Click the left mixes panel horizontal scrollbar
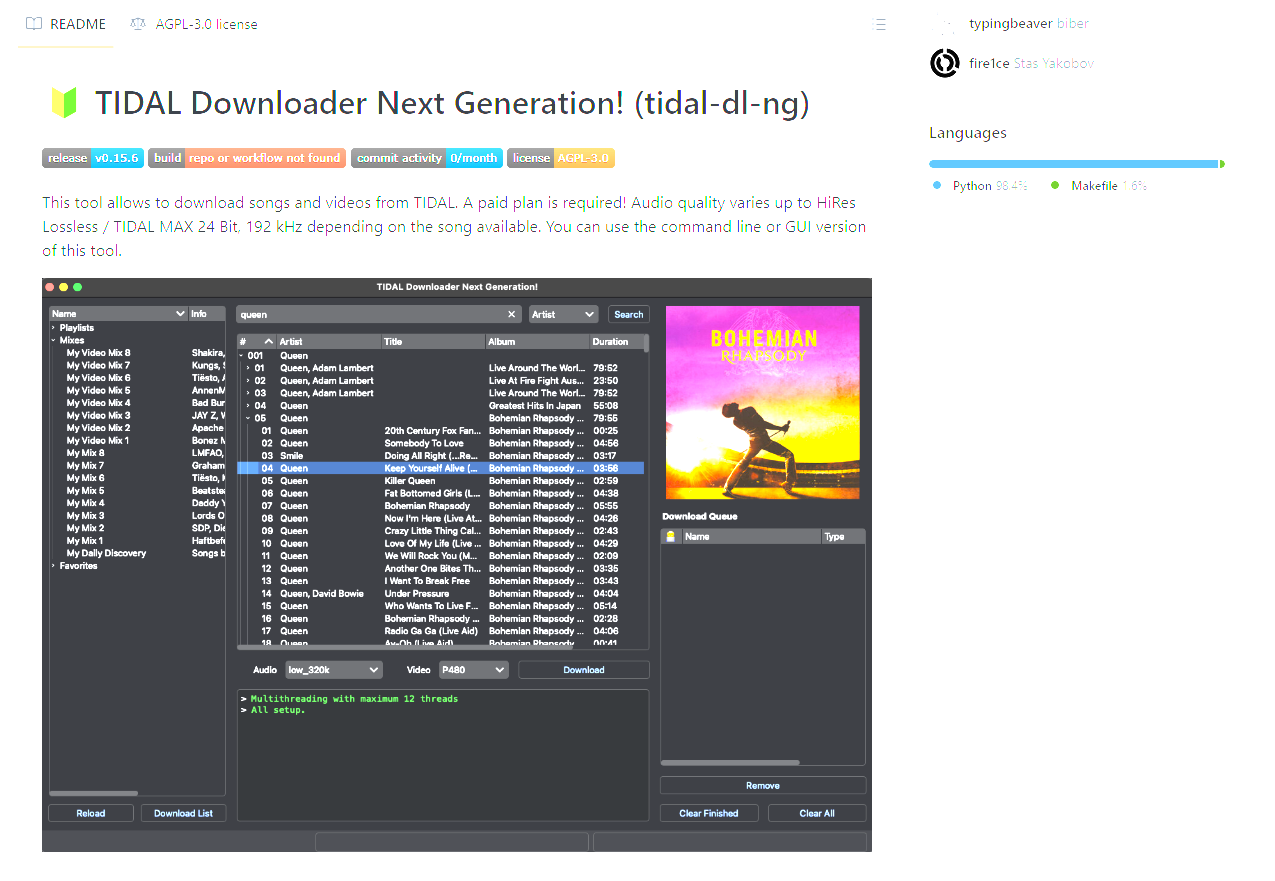 click(95, 793)
